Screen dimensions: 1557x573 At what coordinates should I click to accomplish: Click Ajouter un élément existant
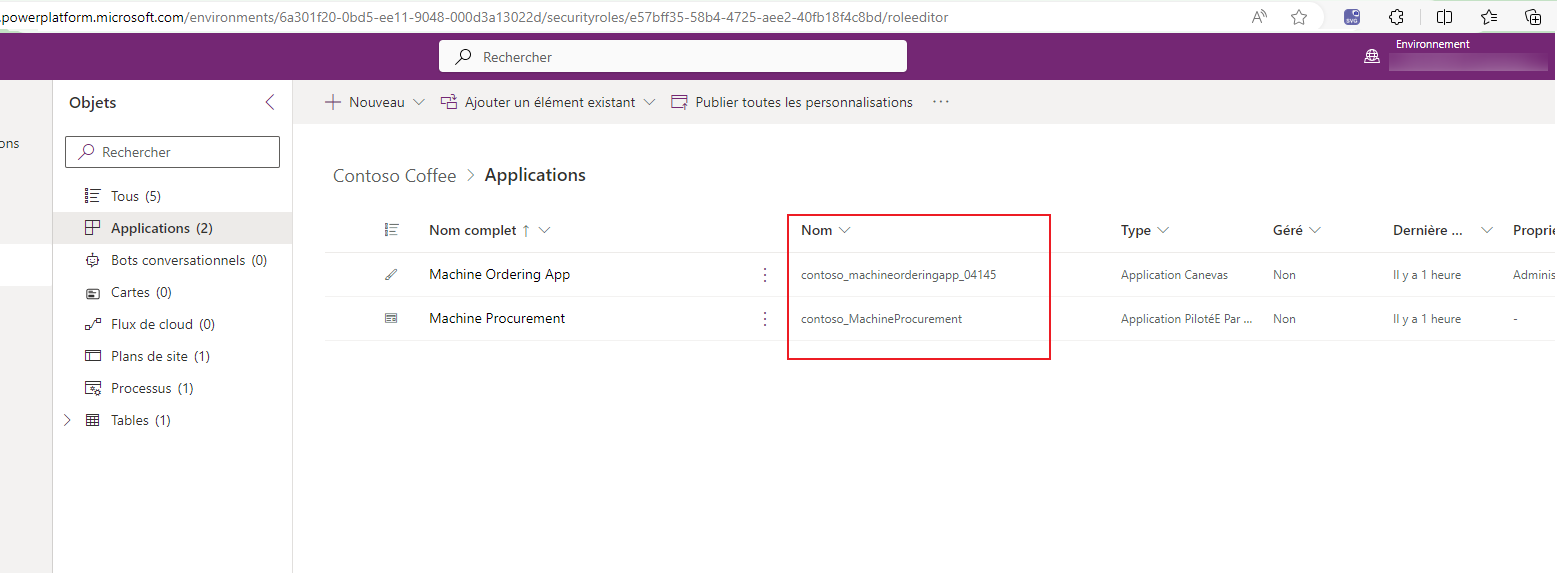(549, 102)
